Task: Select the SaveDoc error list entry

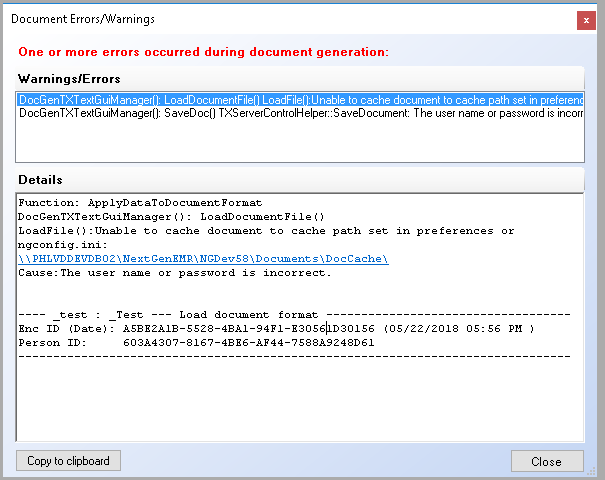Action: pyautogui.click(x=300, y=113)
